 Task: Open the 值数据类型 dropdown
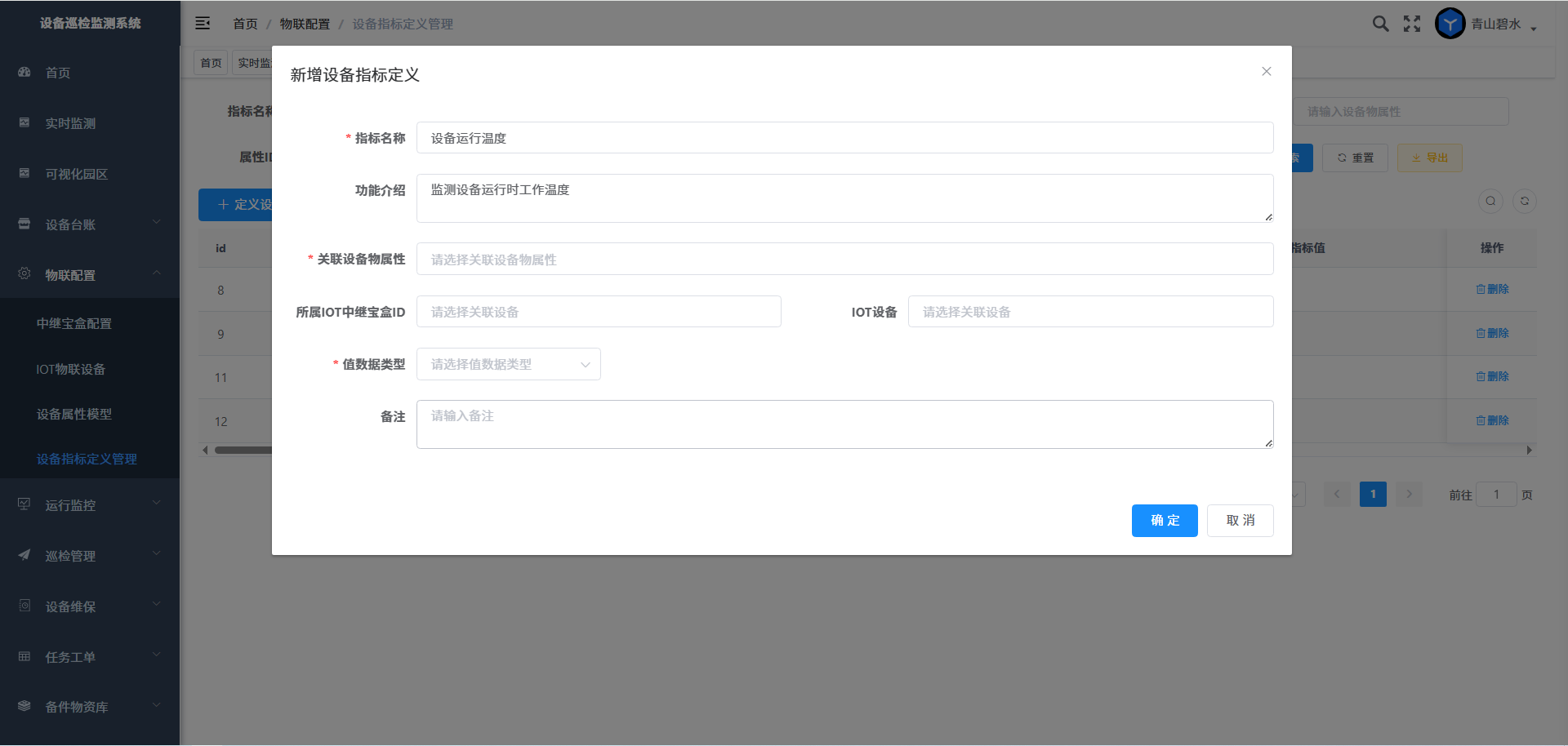pyautogui.click(x=508, y=364)
